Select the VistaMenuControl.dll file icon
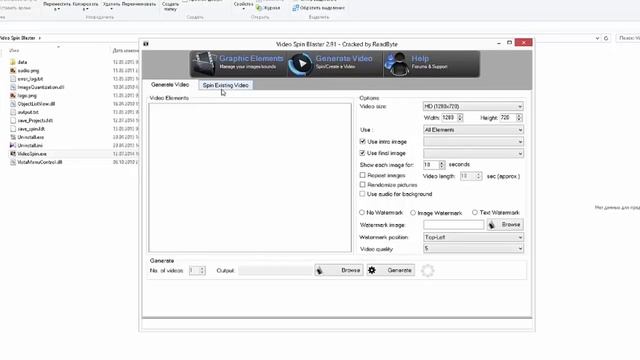The width and height of the screenshot is (640, 360). click(13, 162)
